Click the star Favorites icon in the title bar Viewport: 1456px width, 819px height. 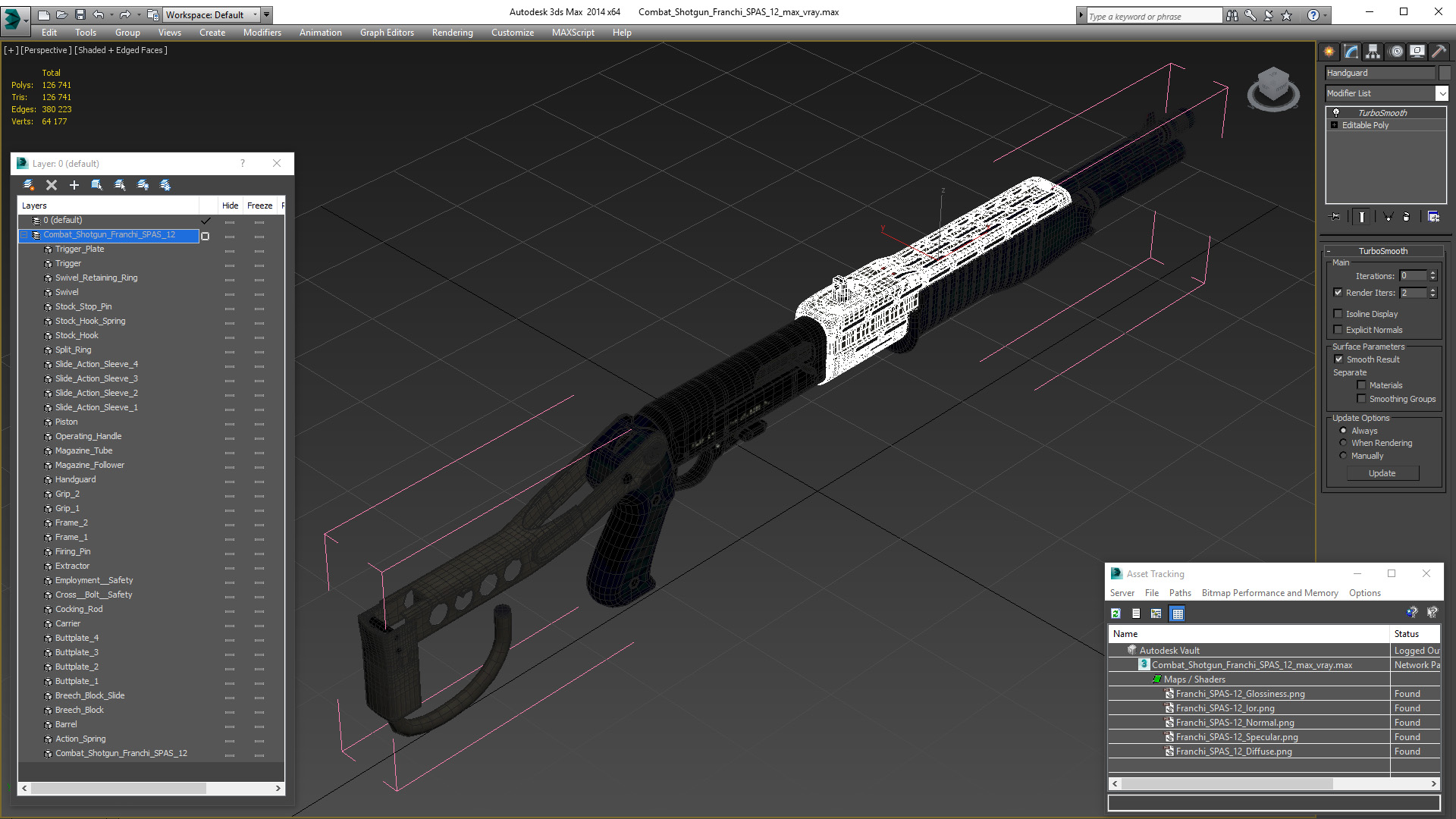tap(1287, 15)
